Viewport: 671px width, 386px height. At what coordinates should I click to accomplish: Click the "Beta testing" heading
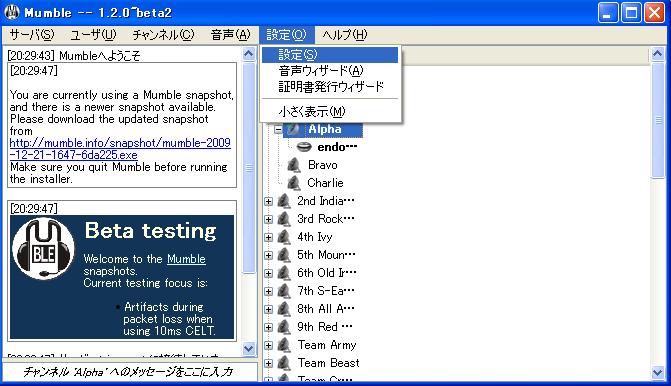coord(150,231)
